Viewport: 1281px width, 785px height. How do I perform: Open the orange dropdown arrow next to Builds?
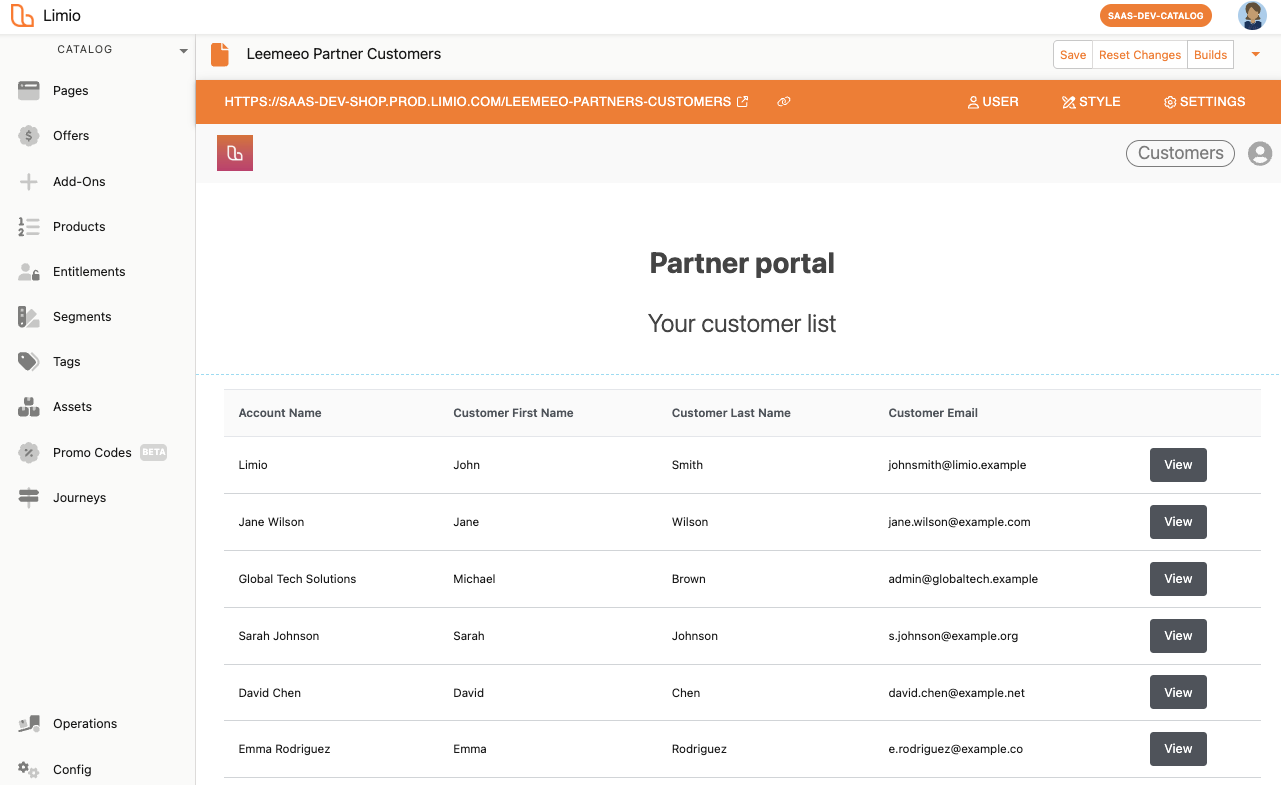point(1256,55)
